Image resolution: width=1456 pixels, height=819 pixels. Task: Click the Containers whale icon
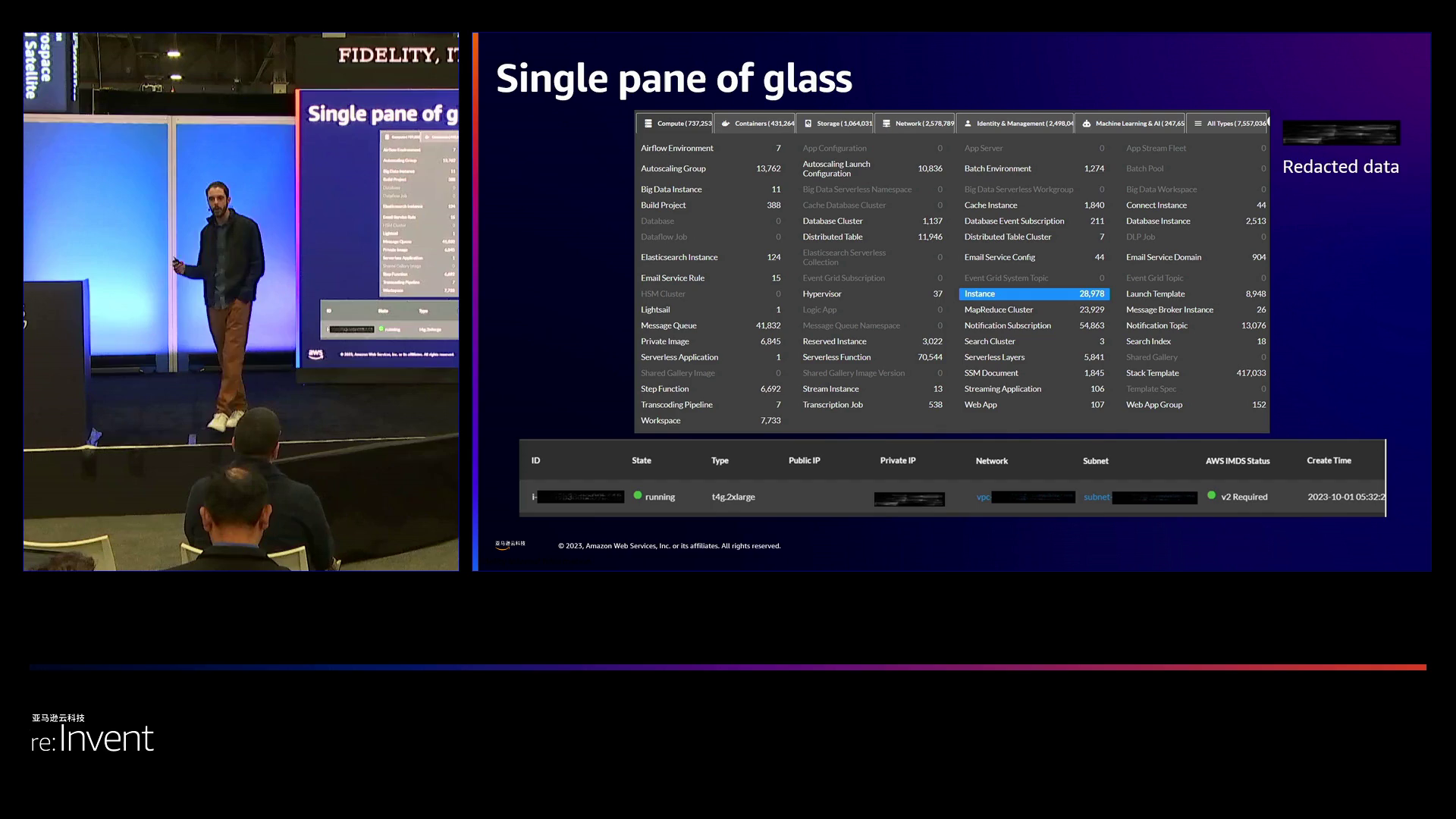726,124
